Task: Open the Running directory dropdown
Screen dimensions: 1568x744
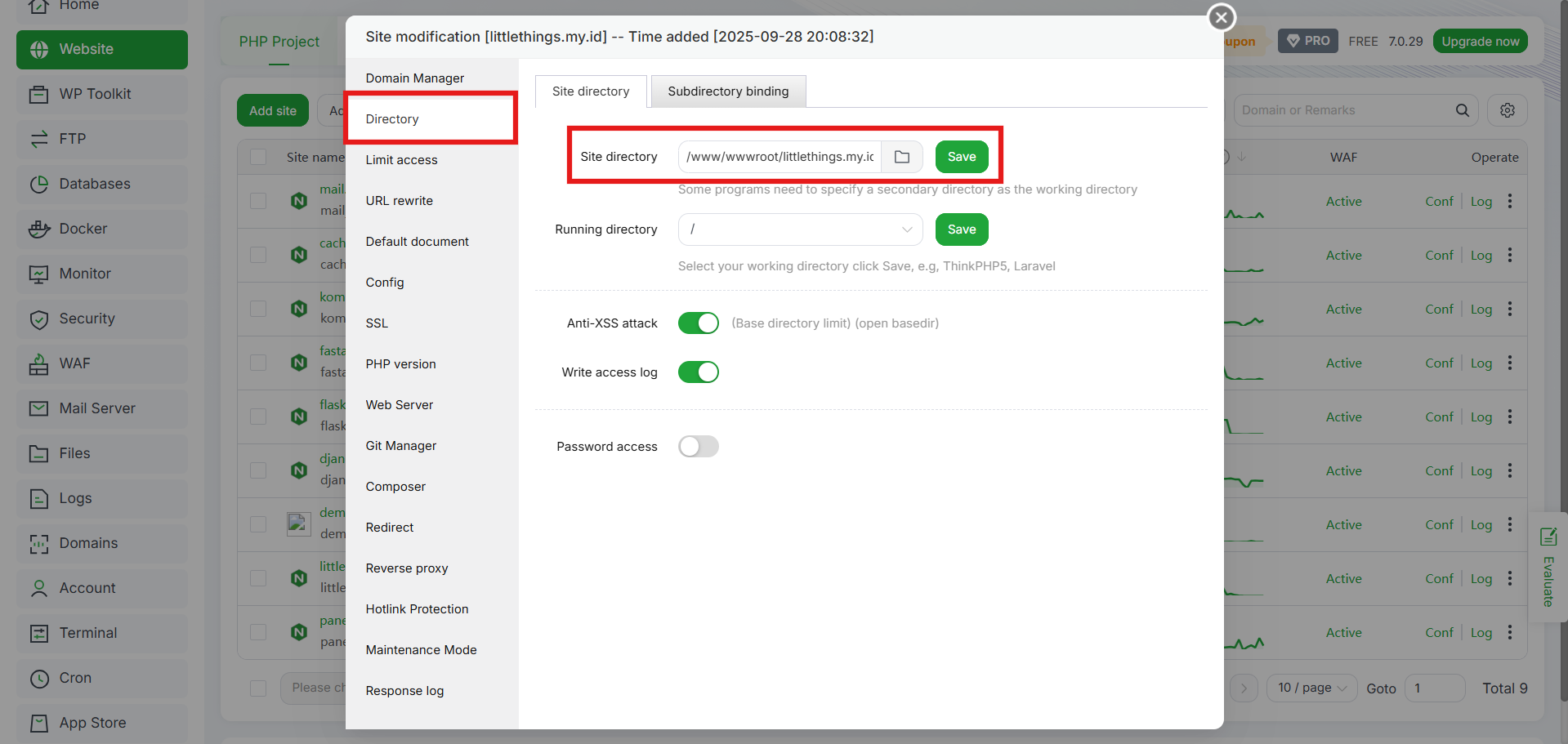Action: (x=800, y=229)
